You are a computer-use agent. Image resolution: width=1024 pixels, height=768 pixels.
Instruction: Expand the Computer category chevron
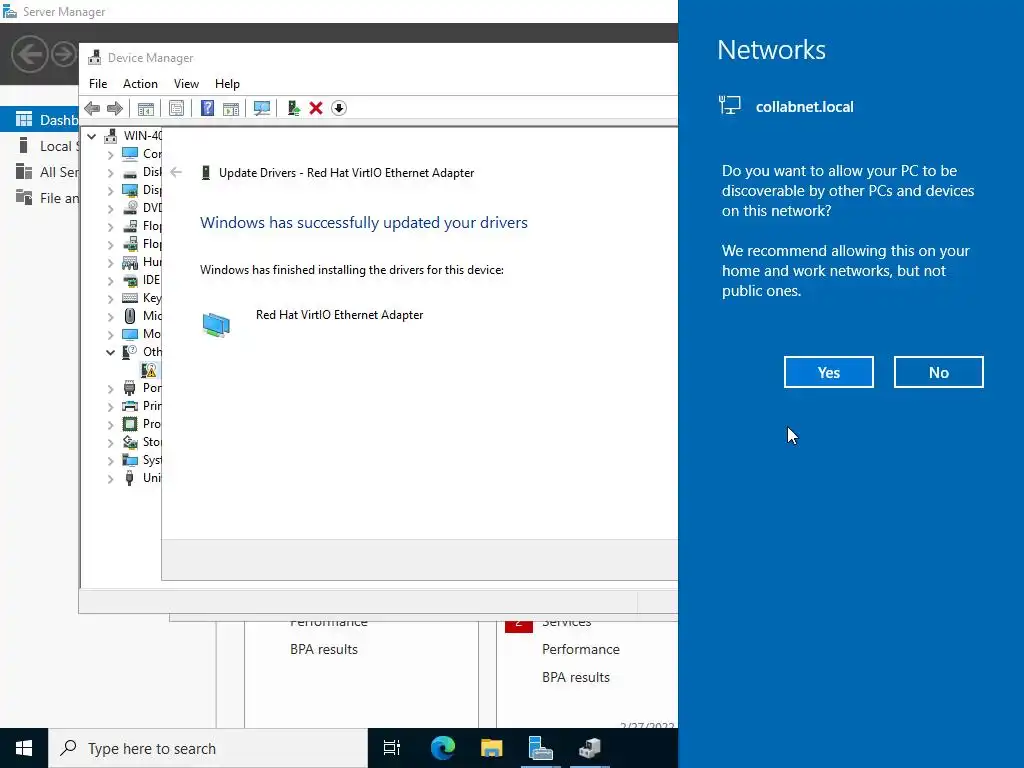110,155
